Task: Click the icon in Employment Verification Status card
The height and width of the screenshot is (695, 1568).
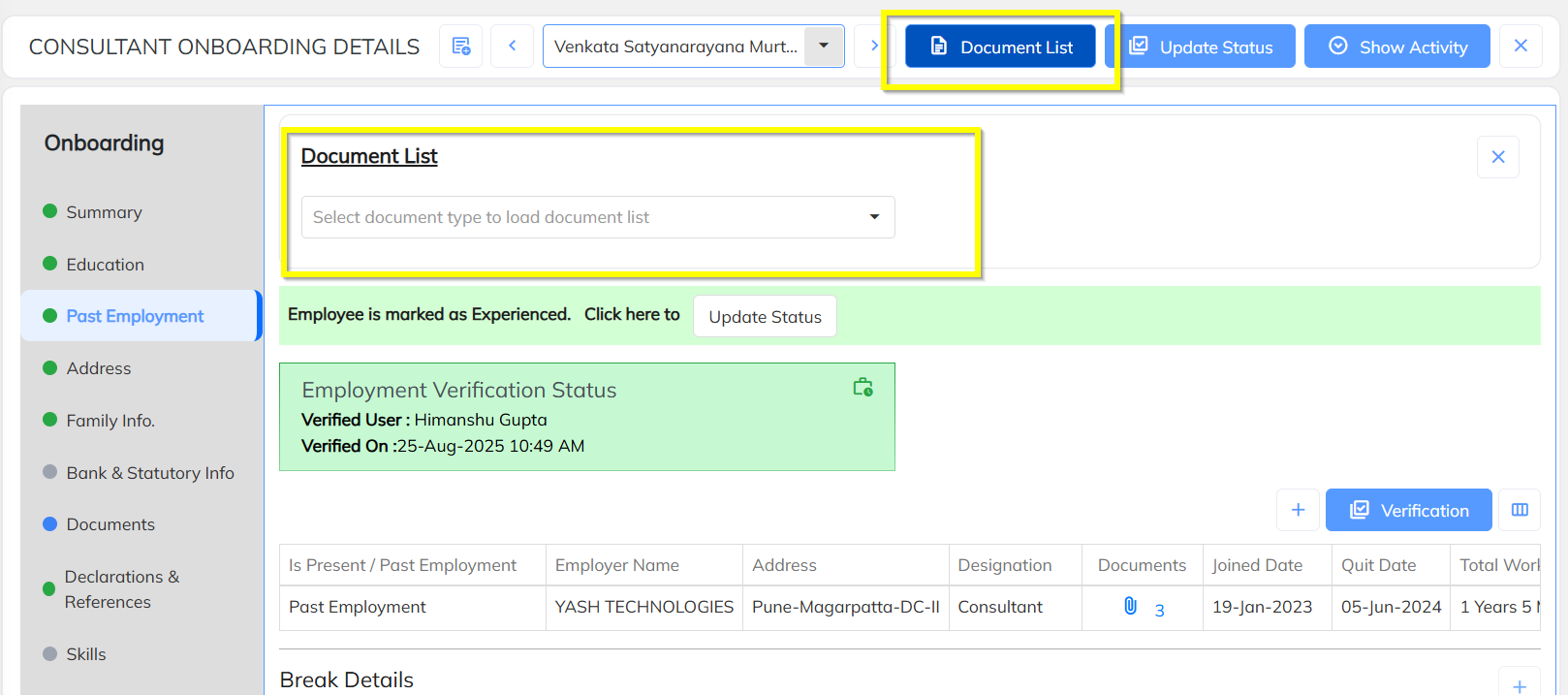Action: click(x=862, y=388)
